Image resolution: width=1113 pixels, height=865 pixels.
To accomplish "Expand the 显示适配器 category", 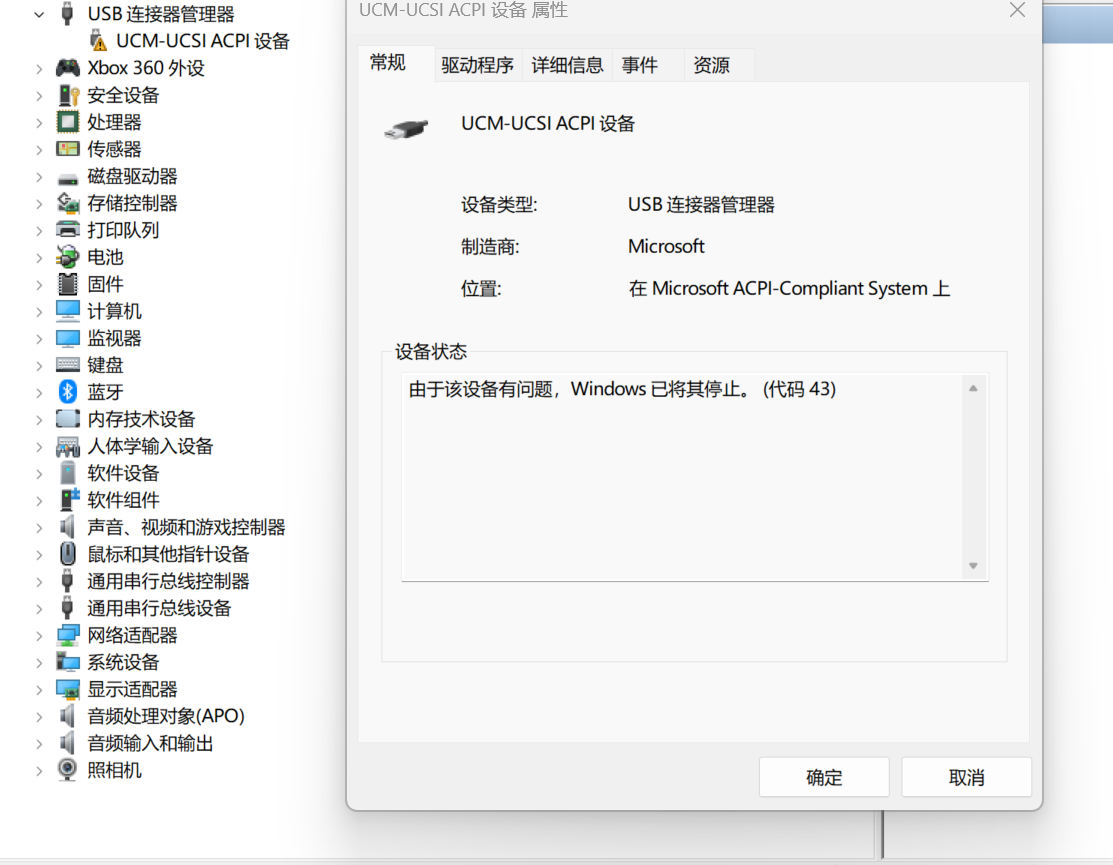I will (x=39, y=690).
